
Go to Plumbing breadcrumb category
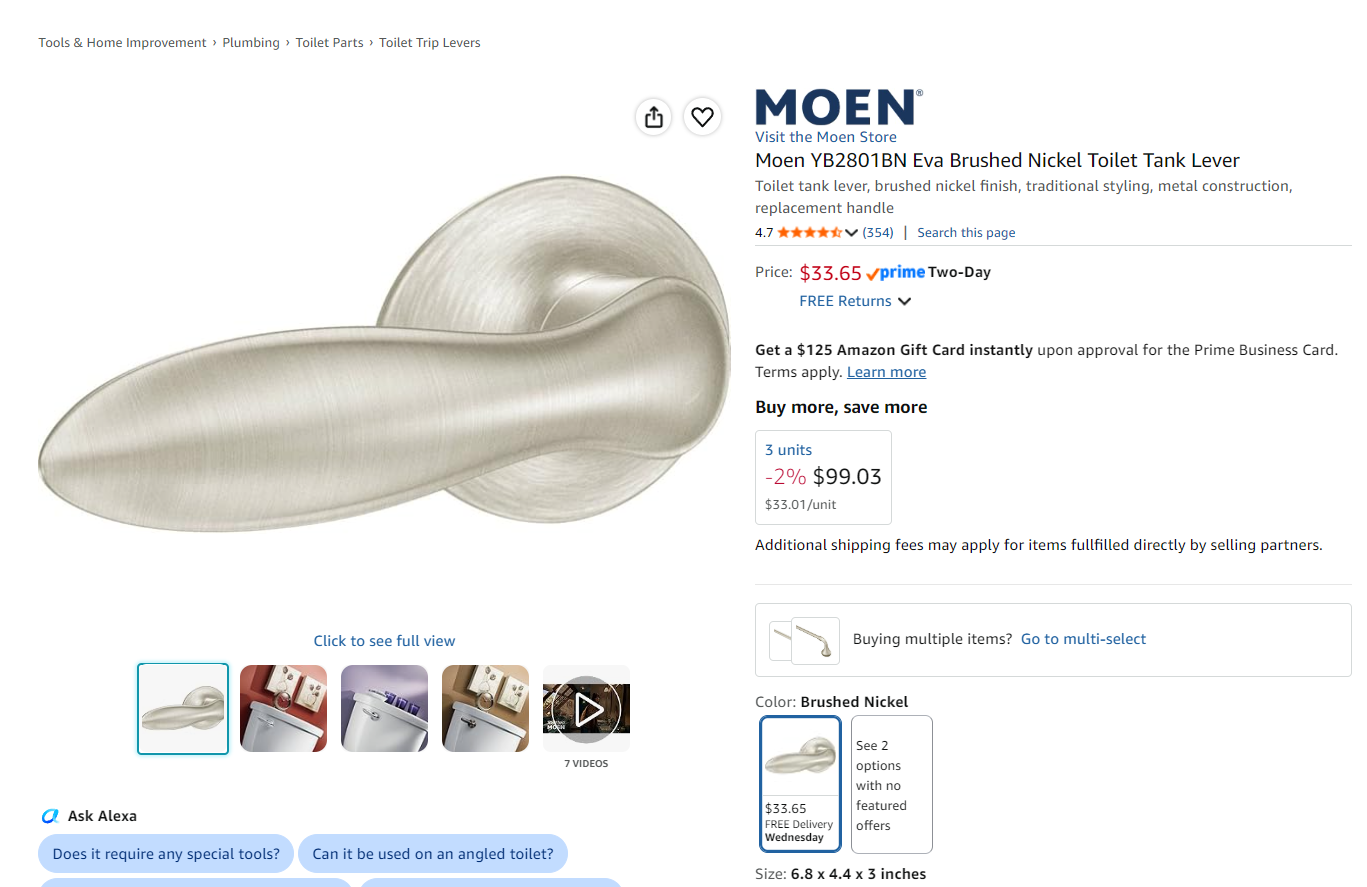coord(251,43)
